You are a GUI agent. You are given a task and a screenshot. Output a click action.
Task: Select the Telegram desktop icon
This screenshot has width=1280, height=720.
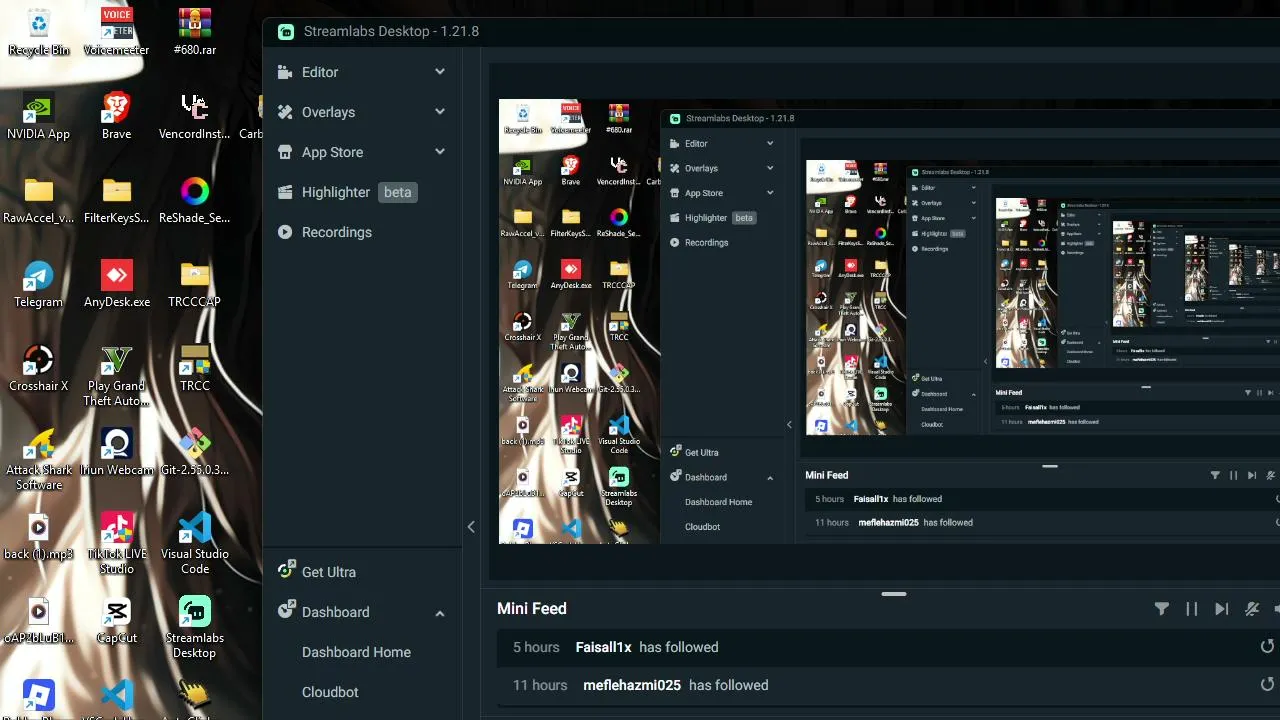coord(39,284)
